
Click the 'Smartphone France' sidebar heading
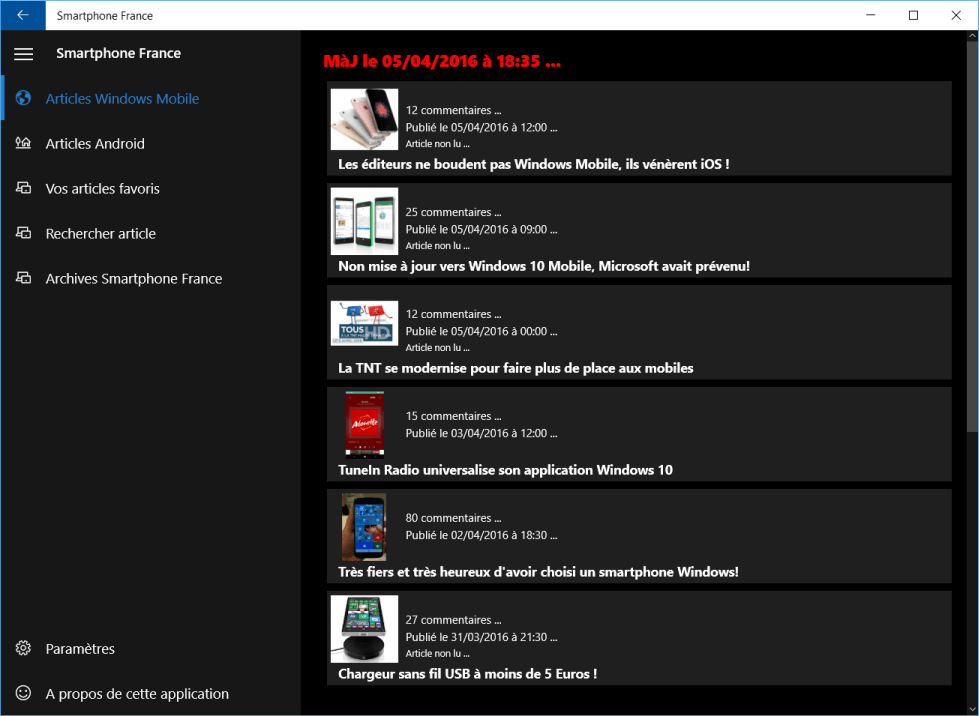click(x=119, y=54)
